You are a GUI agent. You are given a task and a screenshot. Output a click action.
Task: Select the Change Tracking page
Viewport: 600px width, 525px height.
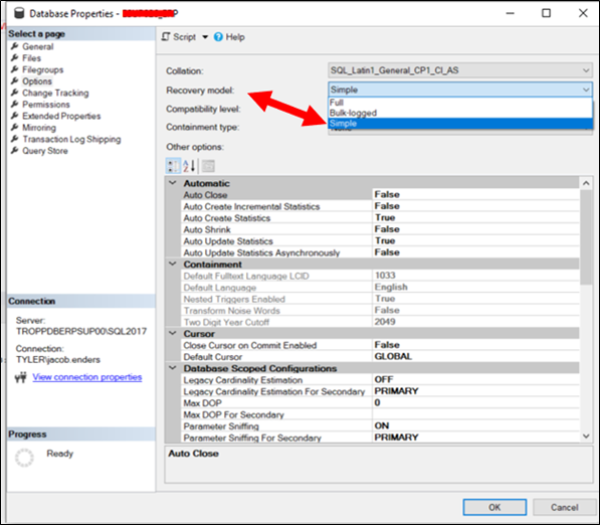tap(56, 93)
